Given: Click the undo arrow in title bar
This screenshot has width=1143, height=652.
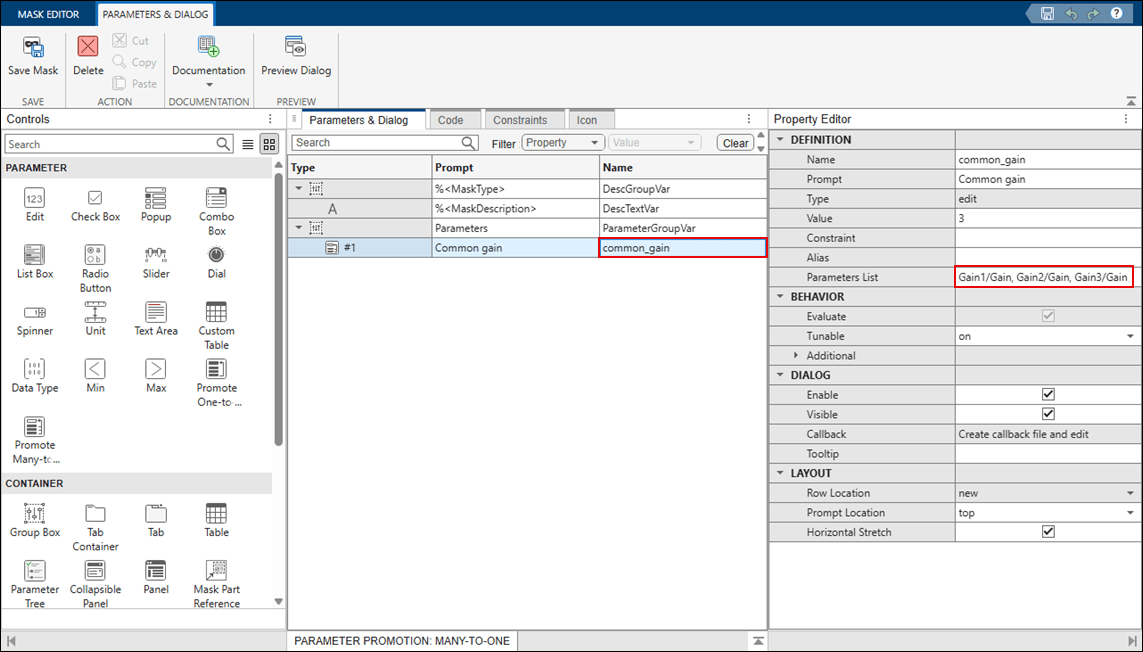Looking at the screenshot, I should click(1070, 13).
